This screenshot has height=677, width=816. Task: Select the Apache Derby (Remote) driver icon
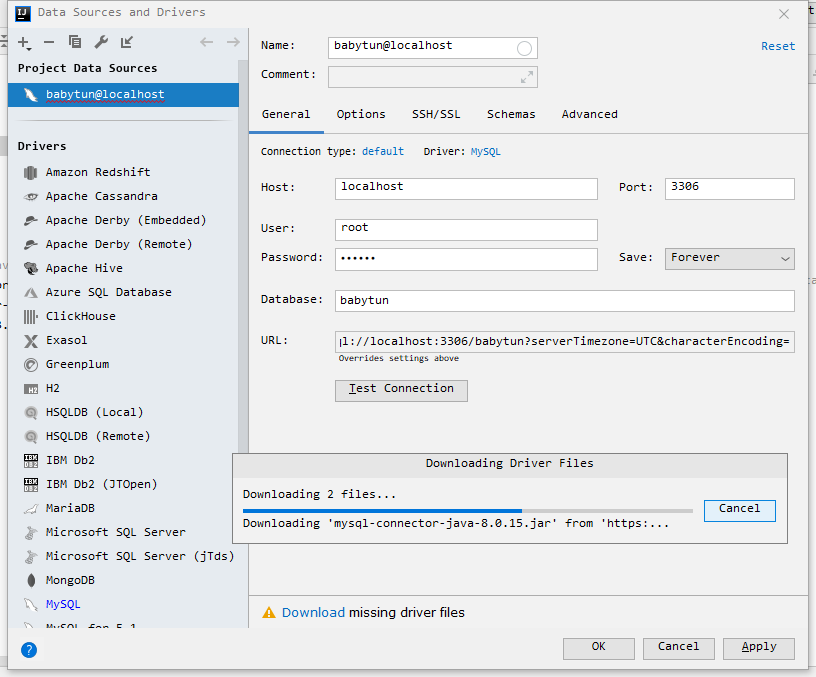click(x=31, y=245)
